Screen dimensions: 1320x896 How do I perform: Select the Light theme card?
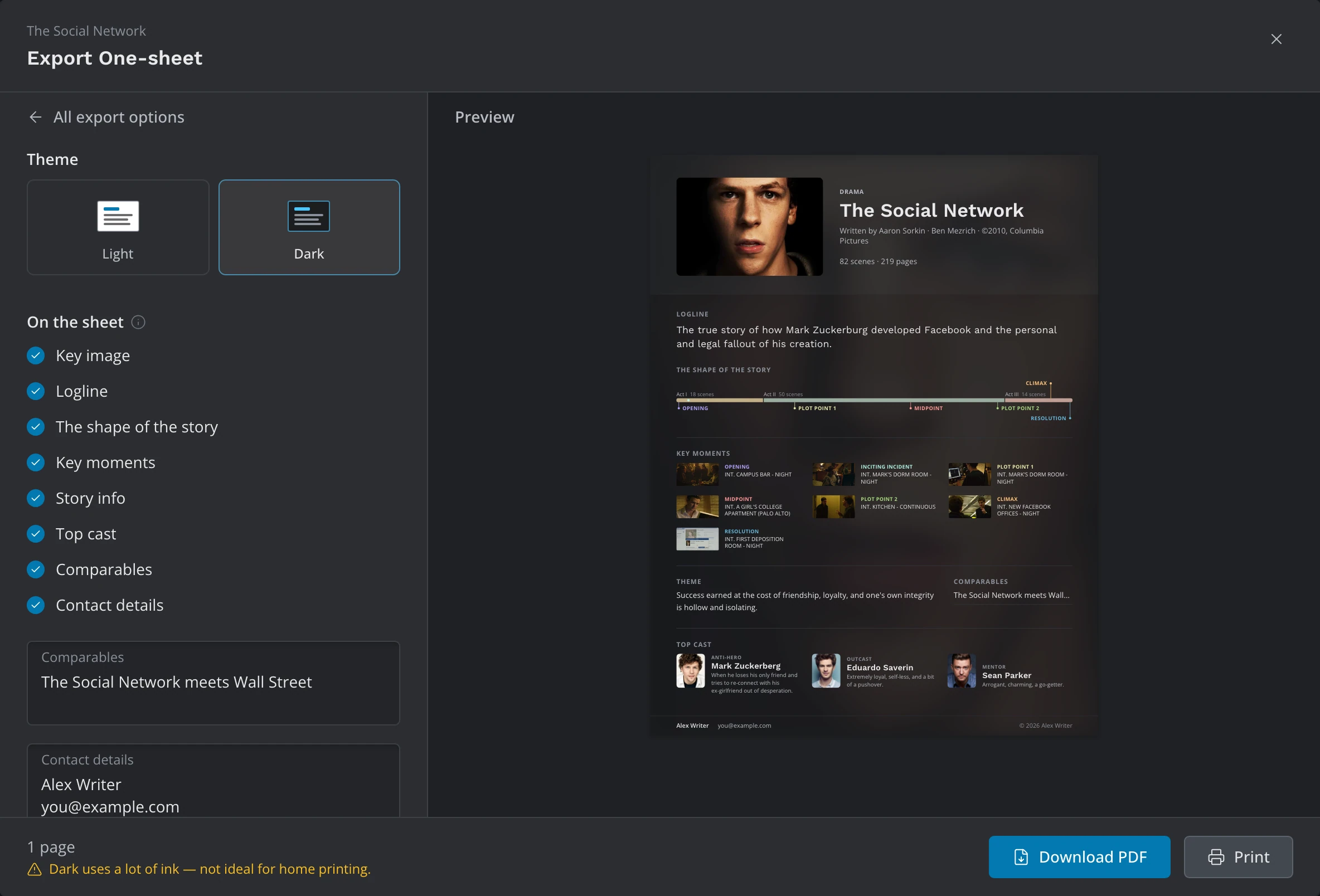click(118, 227)
